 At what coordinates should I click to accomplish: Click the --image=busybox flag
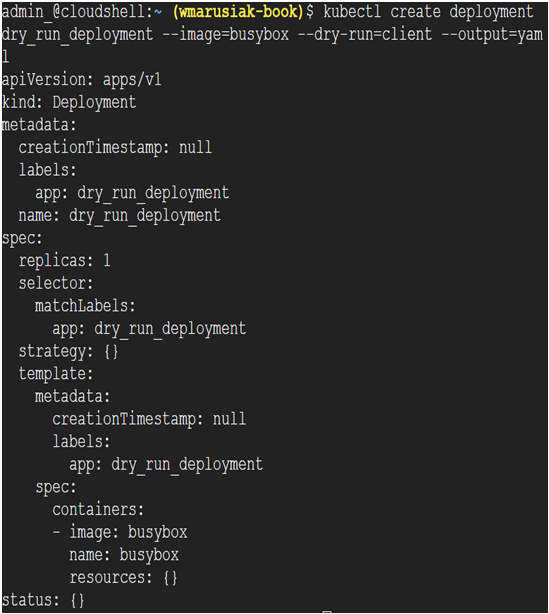tap(226, 34)
